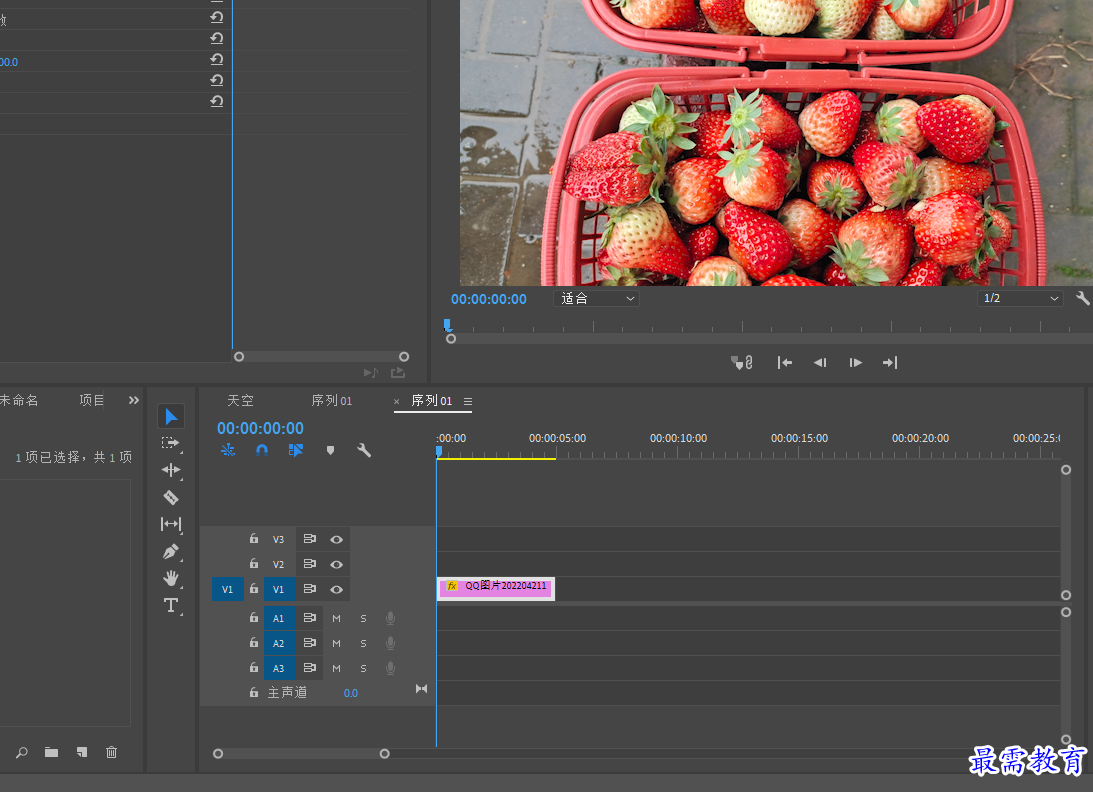Toggle sync lock on V1 track

(309, 589)
